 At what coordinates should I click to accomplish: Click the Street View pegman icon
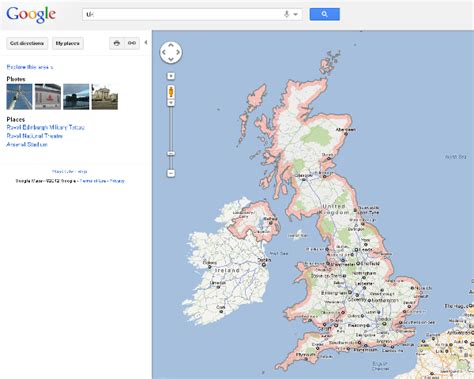pos(171,91)
